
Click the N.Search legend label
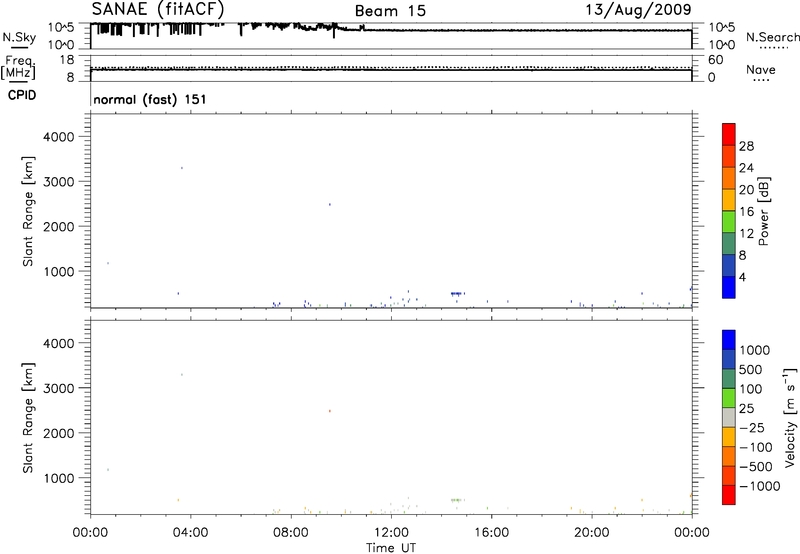(x=772, y=37)
